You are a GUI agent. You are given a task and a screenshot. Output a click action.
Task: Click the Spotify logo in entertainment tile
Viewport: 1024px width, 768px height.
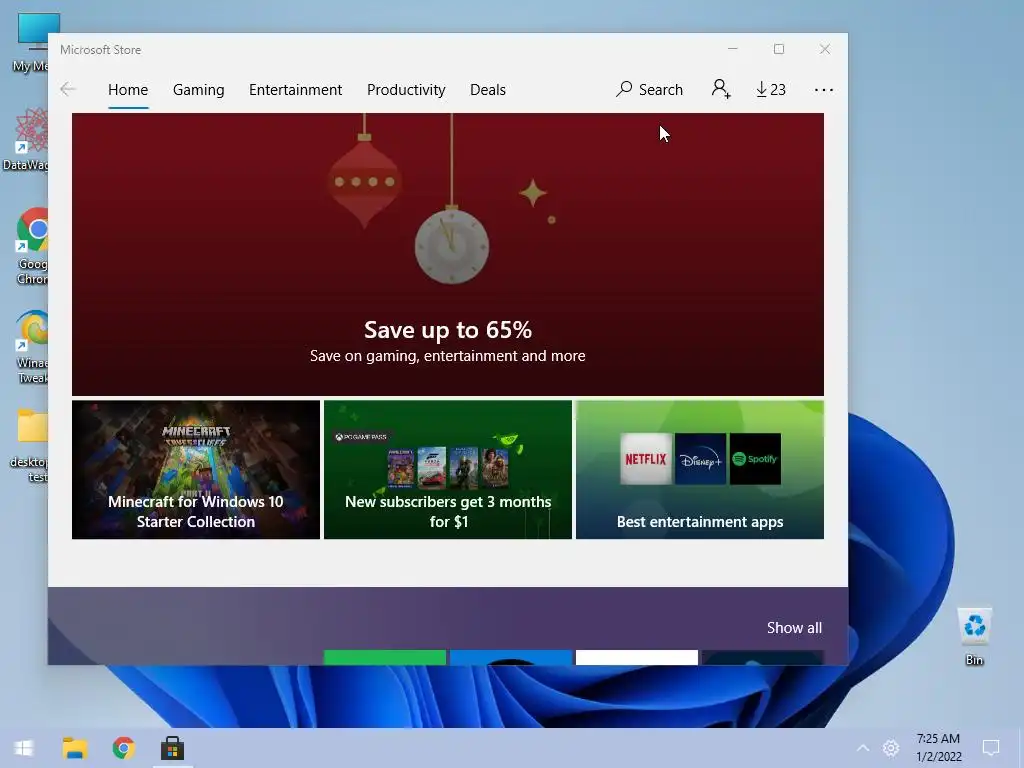coord(755,459)
